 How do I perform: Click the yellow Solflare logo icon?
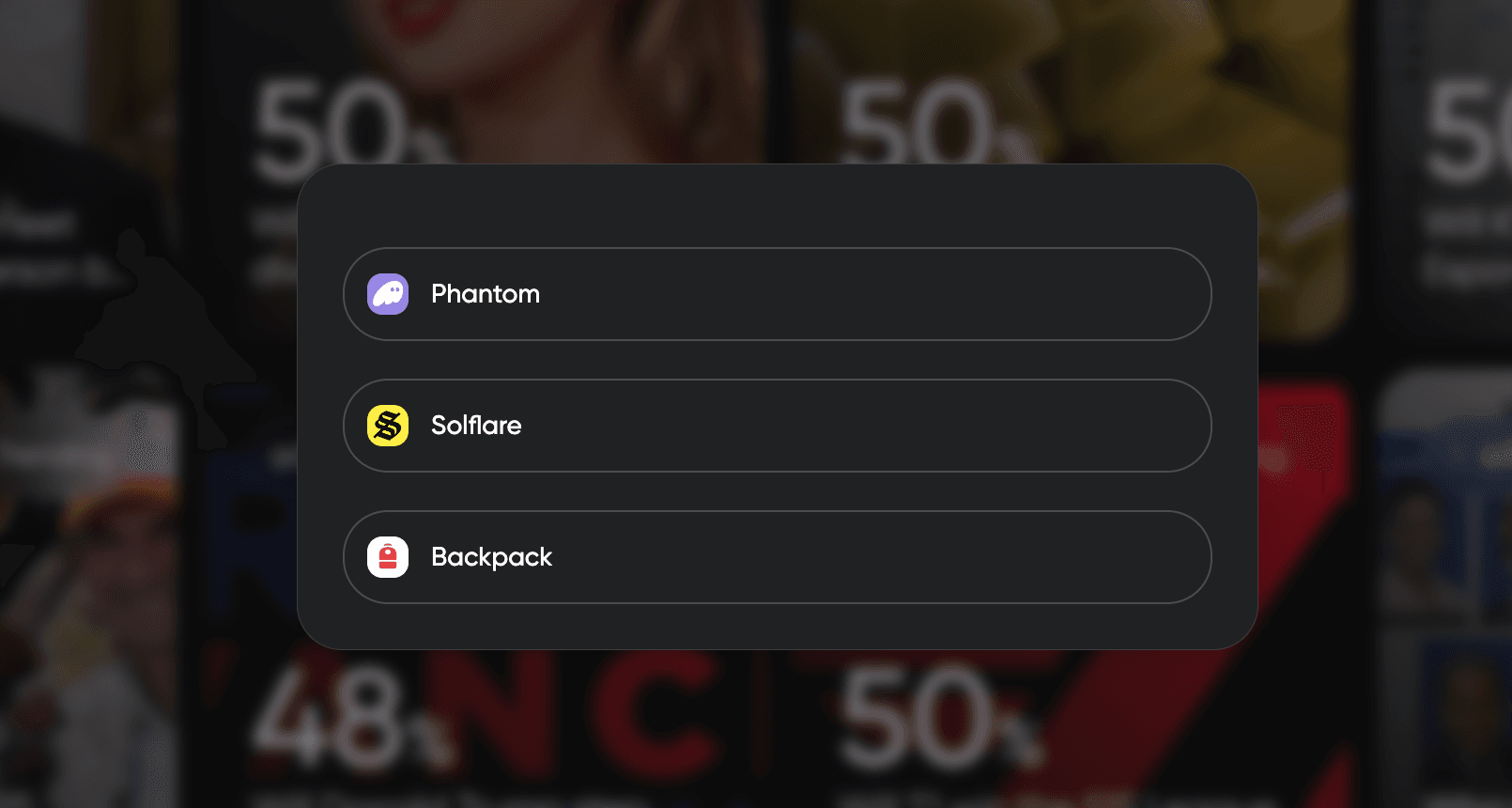coord(388,426)
